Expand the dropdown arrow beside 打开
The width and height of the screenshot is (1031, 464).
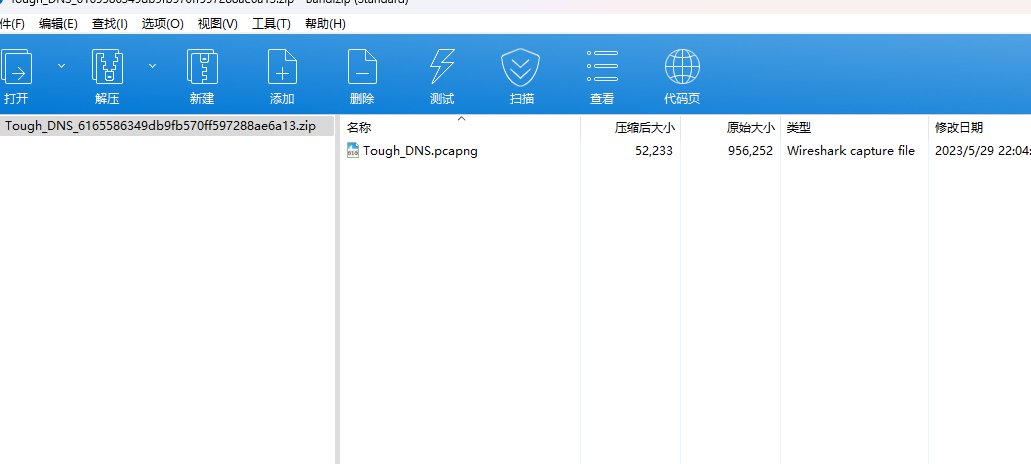coord(61,66)
